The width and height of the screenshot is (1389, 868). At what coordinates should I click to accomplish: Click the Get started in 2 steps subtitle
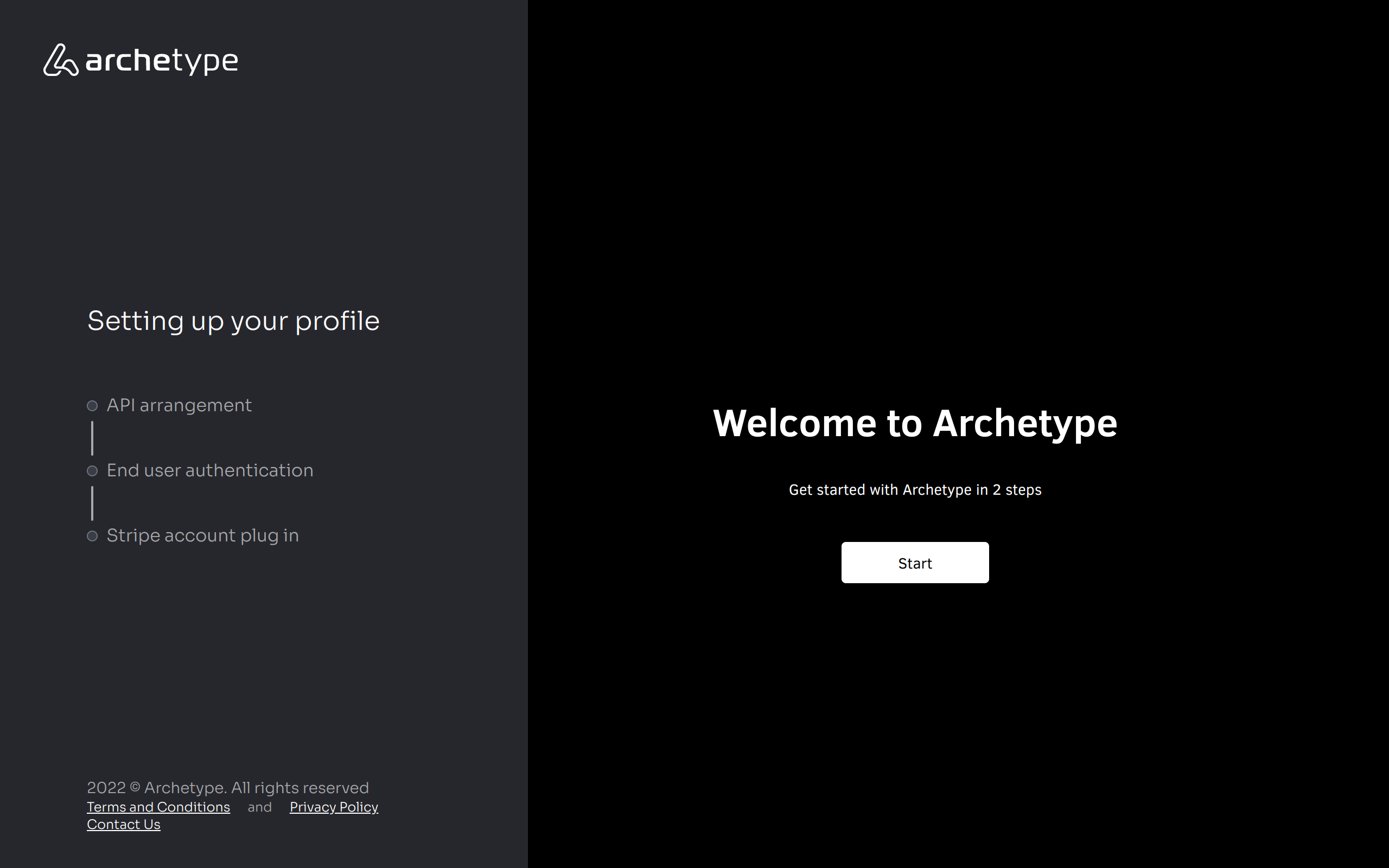click(x=915, y=490)
